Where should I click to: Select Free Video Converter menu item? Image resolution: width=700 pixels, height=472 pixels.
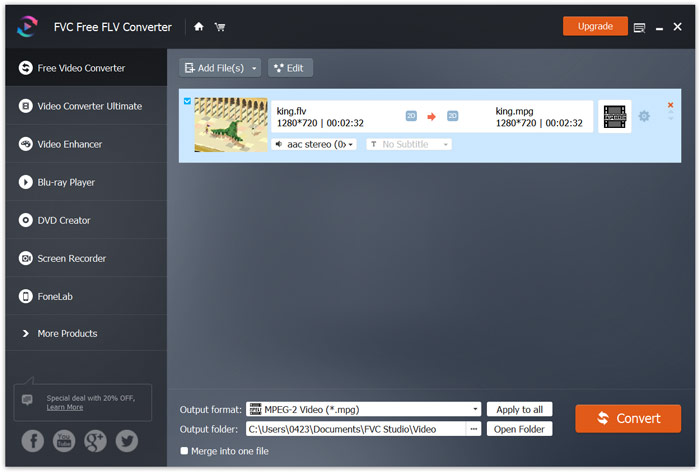[x=86, y=68]
